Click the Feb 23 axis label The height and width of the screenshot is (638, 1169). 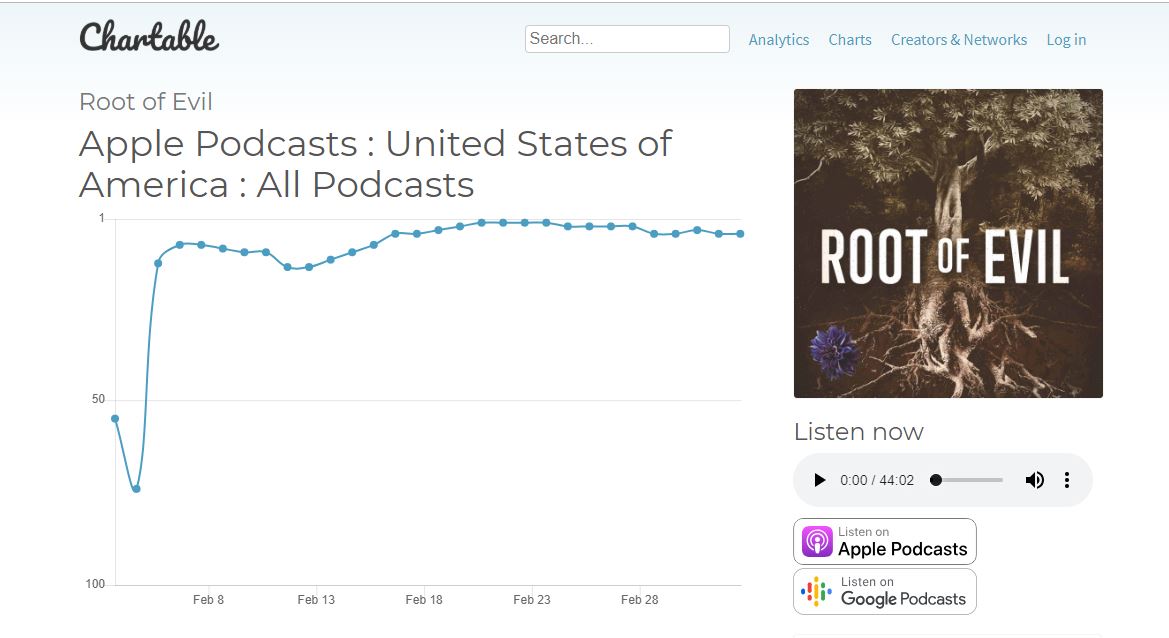click(531, 600)
